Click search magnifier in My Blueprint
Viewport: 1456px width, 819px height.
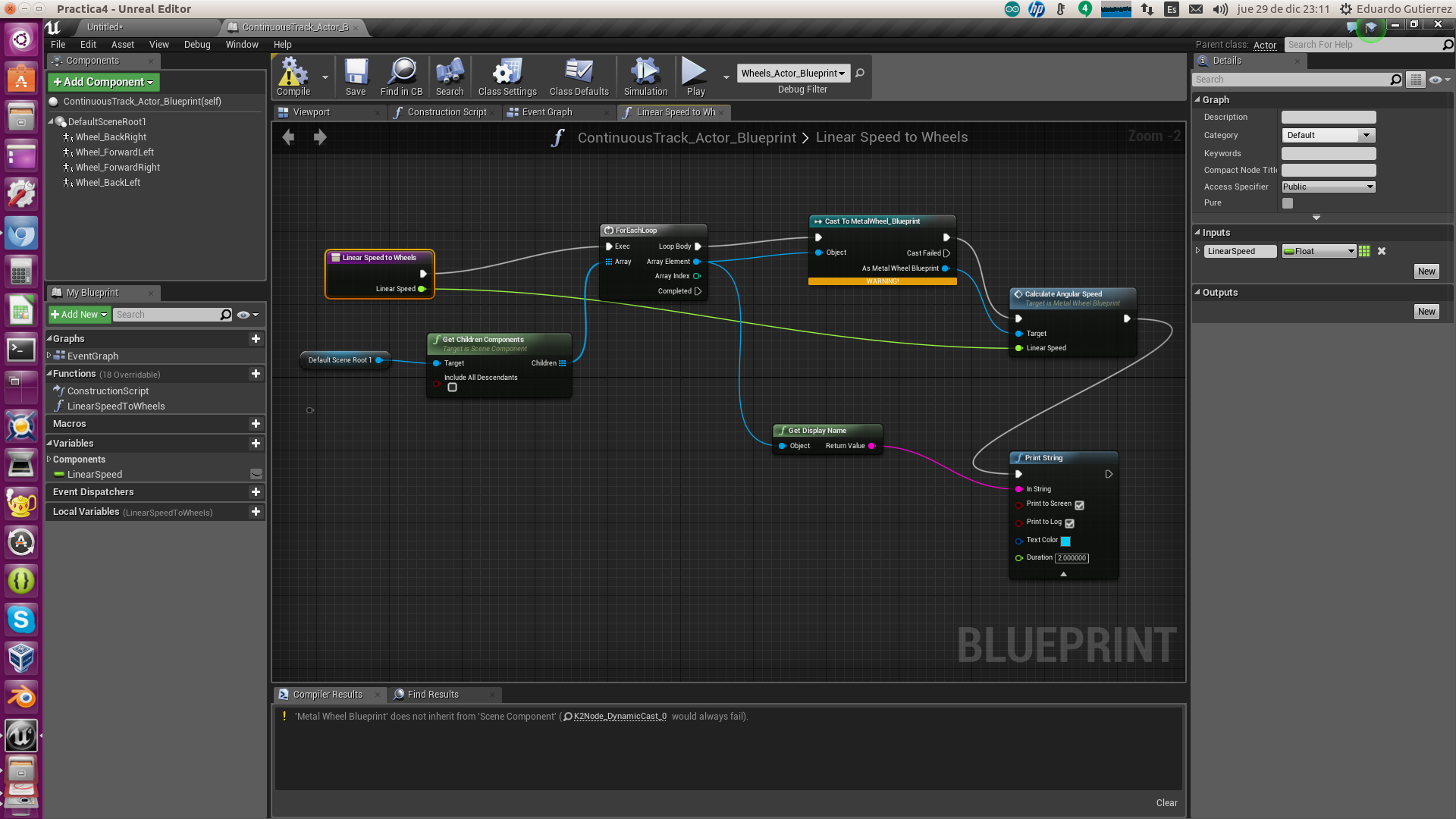225,315
